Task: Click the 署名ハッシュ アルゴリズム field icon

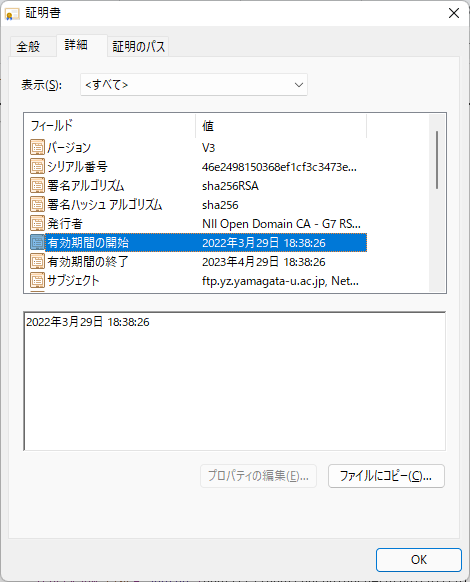Action: [37, 204]
